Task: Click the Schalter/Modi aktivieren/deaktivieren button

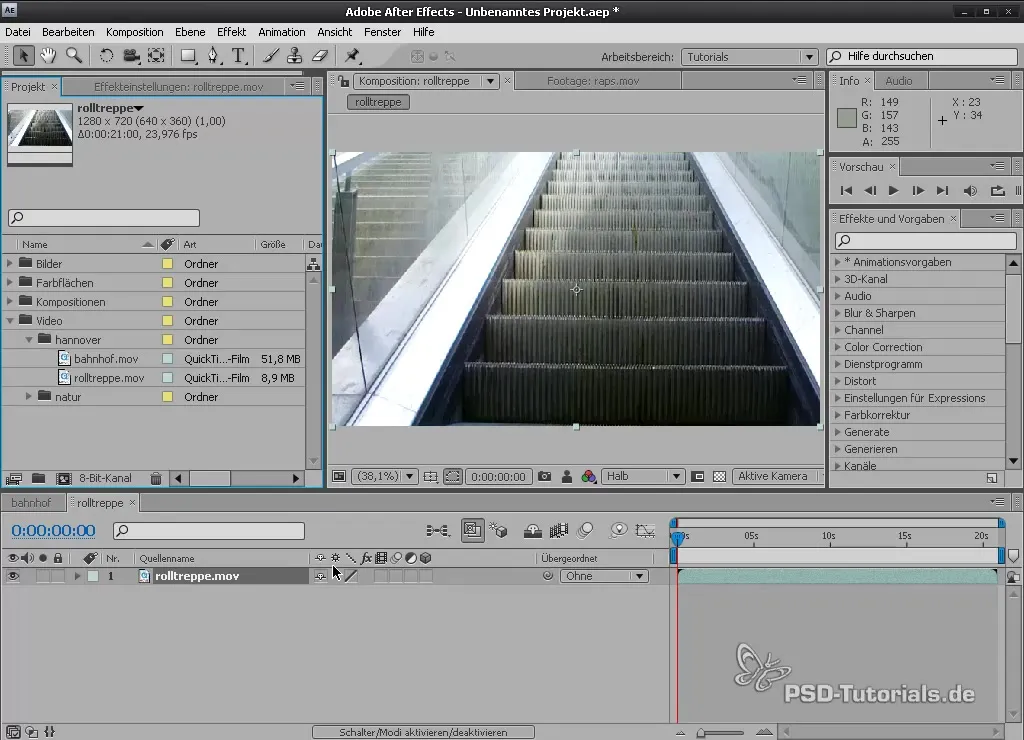Action: pyautogui.click(x=423, y=732)
